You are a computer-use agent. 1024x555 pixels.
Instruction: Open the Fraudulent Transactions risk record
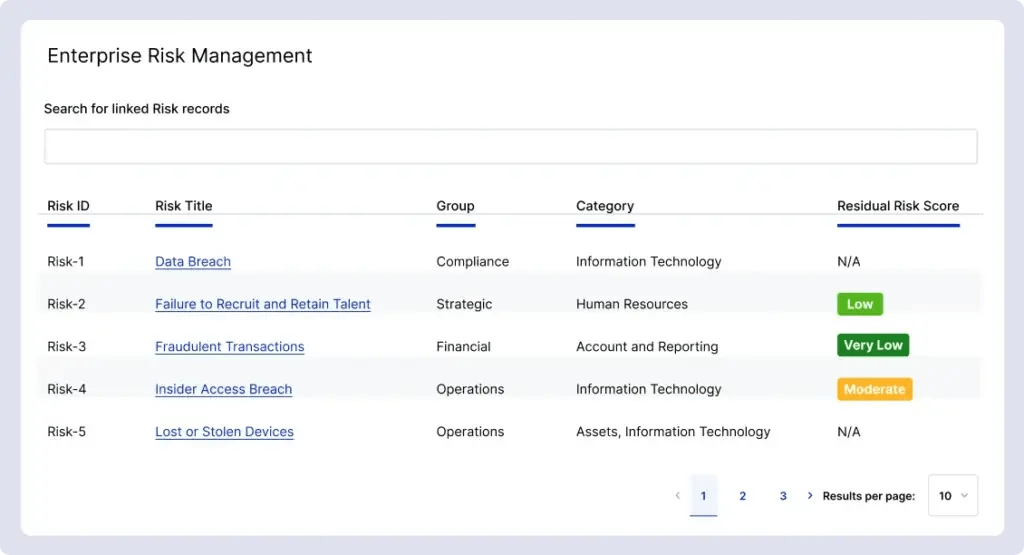(x=229, y=347)
